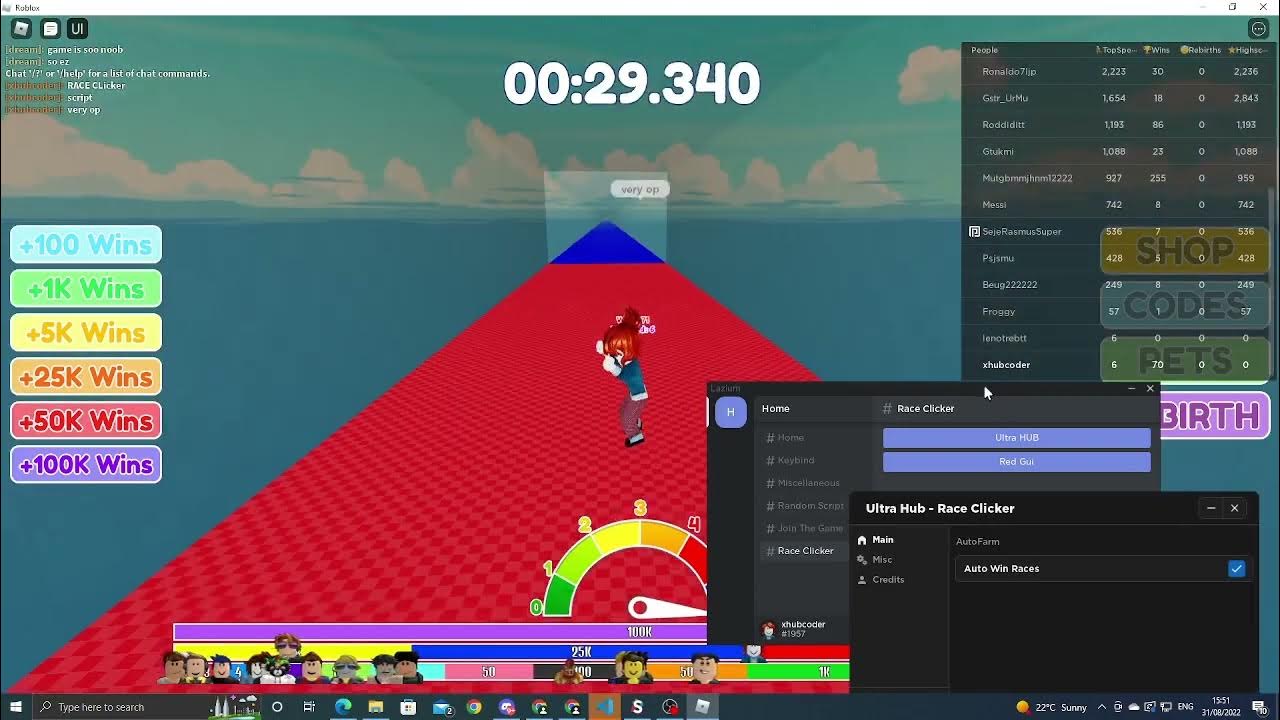1280x720 pixels.
Task: Open the Roblox menu icon
Action: 21,29
